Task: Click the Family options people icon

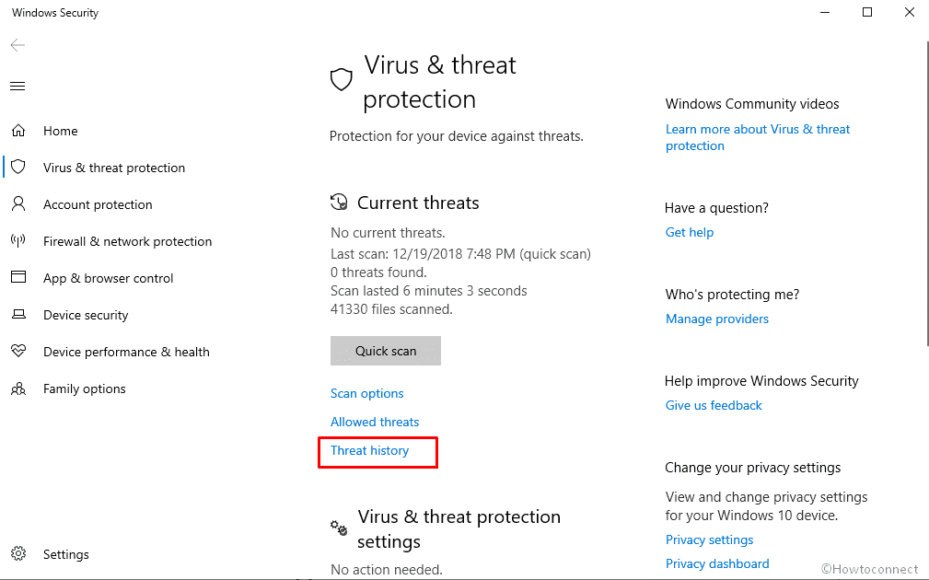Action: coord(18,389)
